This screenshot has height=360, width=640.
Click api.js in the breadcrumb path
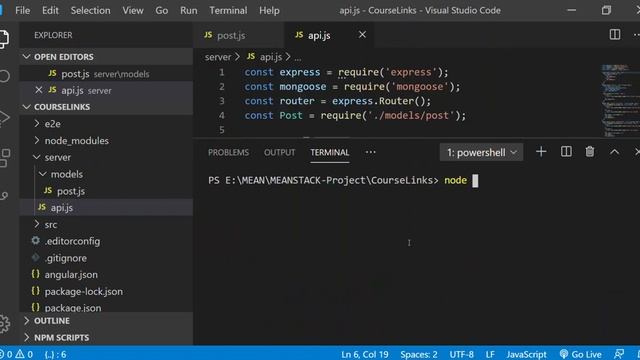tap(271, 57)
